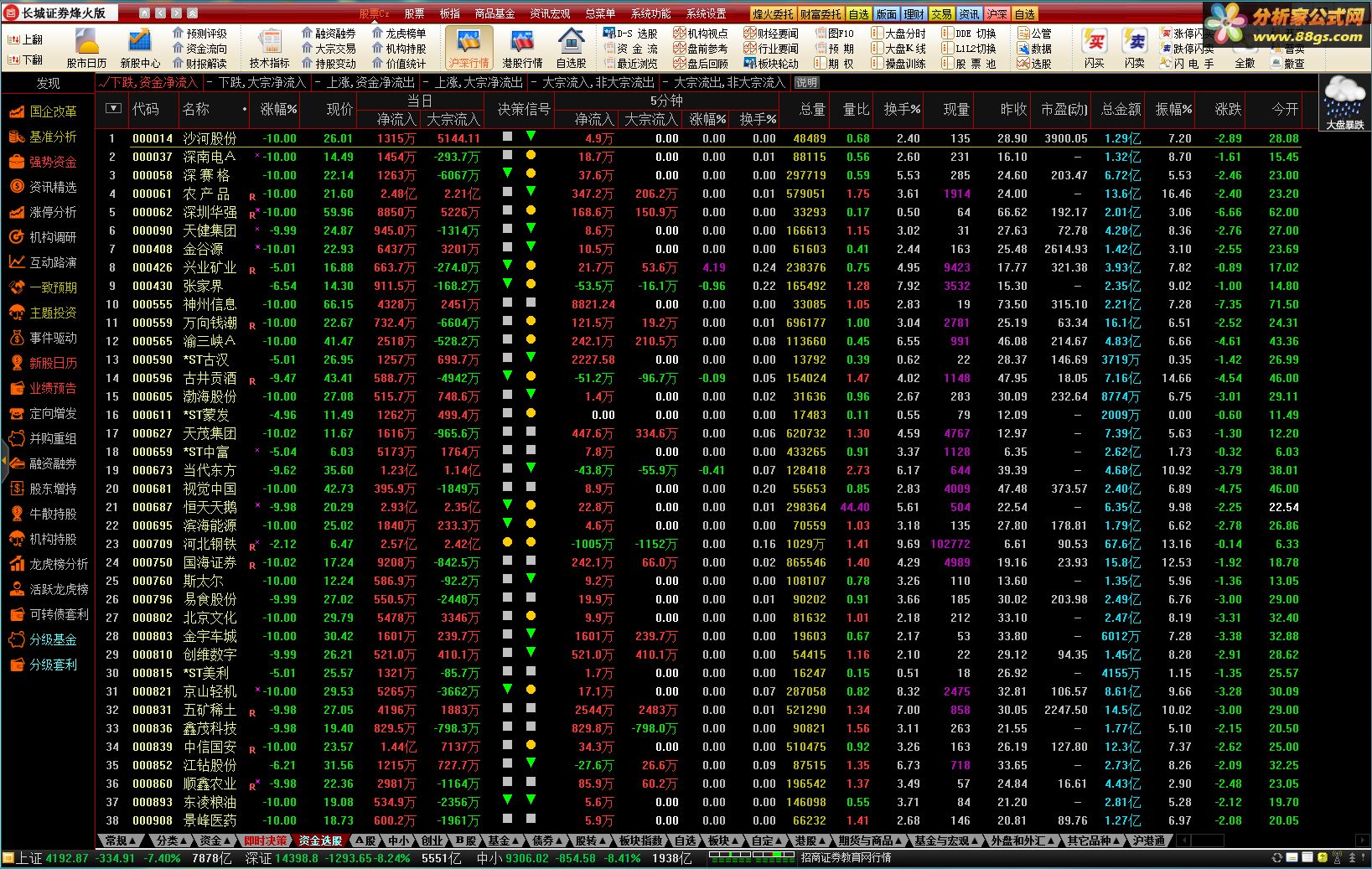Viewport: 1372px width, 869px height.
Task: Open the 港股行情 Hong Kong quotes icon
Action: (x=521, y=48)
